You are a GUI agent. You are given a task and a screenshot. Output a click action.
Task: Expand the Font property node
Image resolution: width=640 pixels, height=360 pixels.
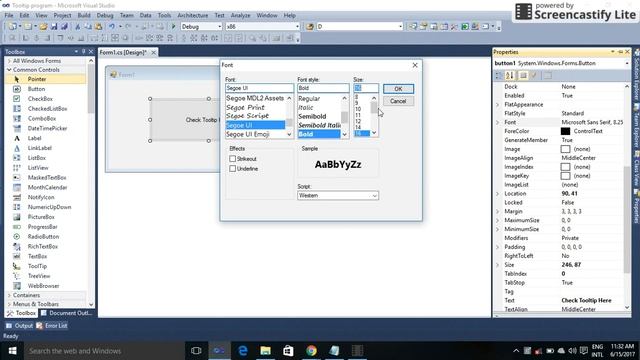pyautogui.click(x=498, y=122)
